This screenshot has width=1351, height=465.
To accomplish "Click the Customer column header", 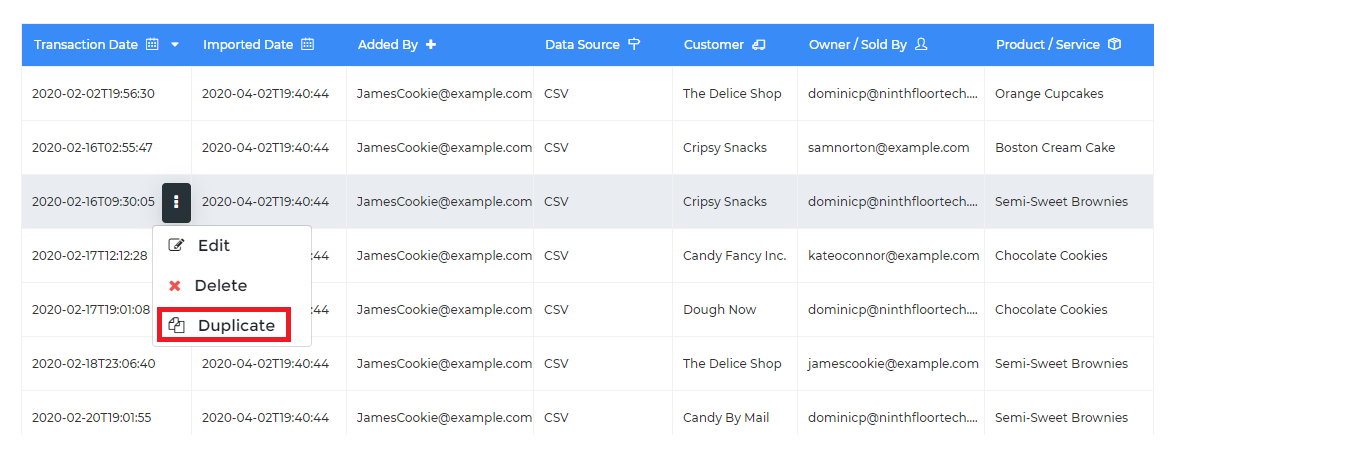I will (x=714, y=44).
